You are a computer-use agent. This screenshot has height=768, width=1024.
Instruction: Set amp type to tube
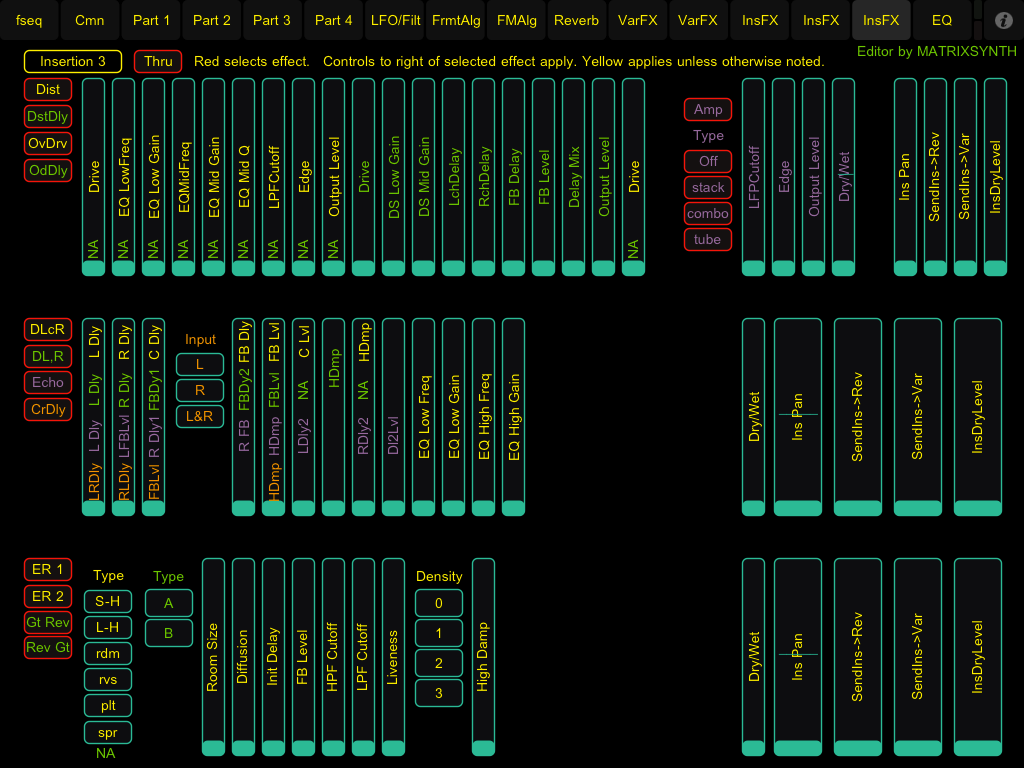(708, 240)
